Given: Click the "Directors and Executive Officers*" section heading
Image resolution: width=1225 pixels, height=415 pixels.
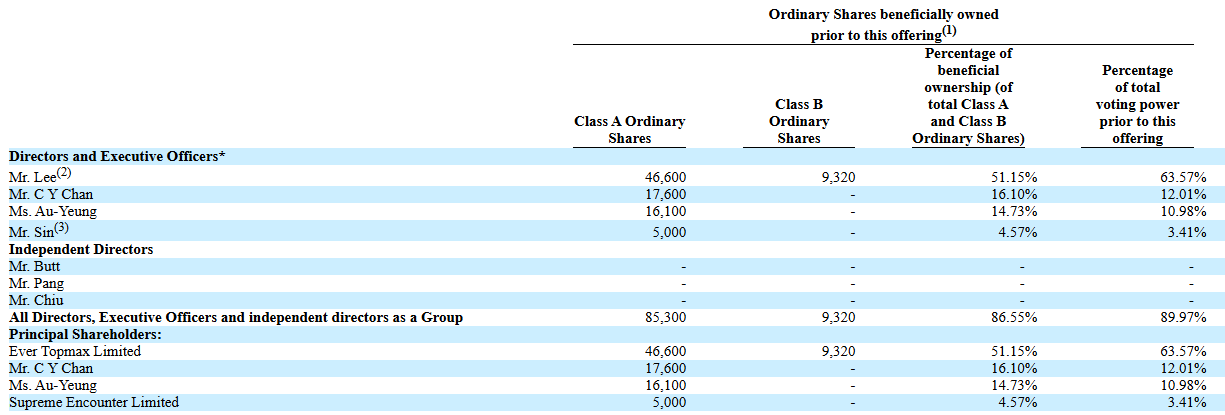Looking at the screenshot, I should click(116, 157).
